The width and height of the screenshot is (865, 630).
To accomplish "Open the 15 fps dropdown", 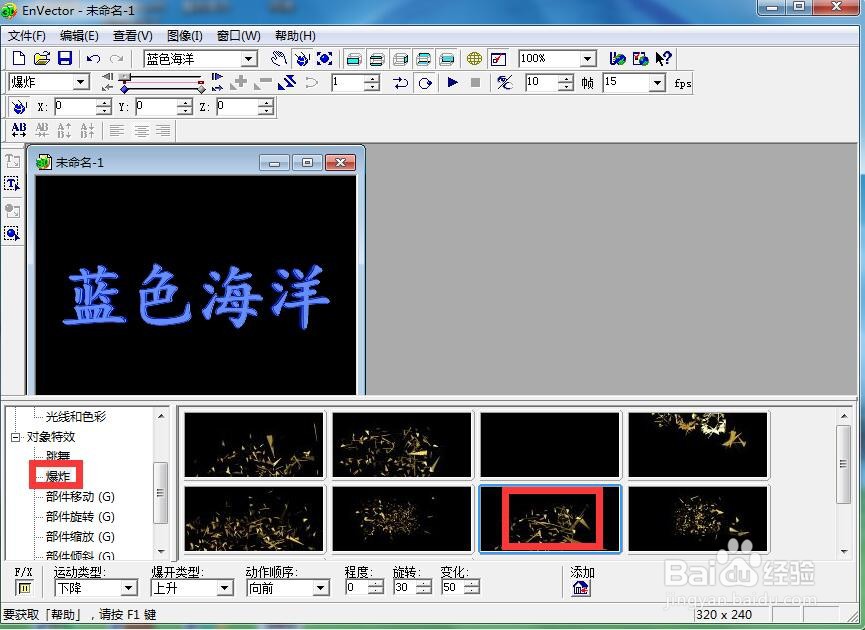I will [x=656, y=83].
